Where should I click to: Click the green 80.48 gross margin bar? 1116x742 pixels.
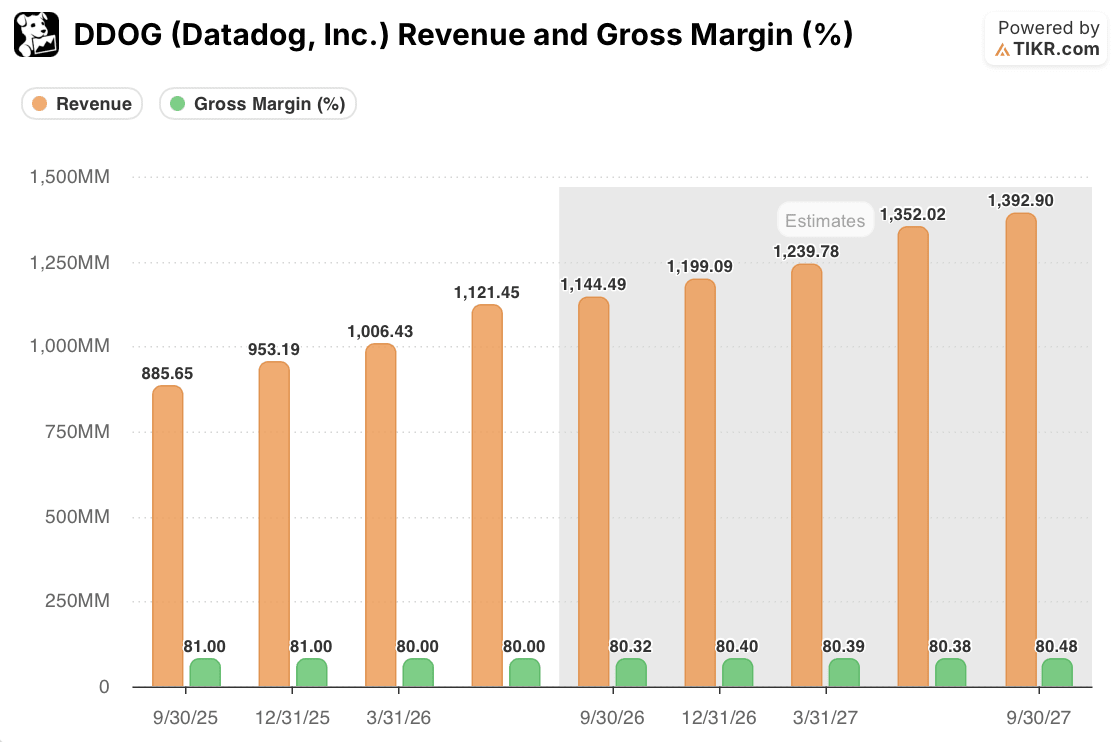(x=1057, y=673)
